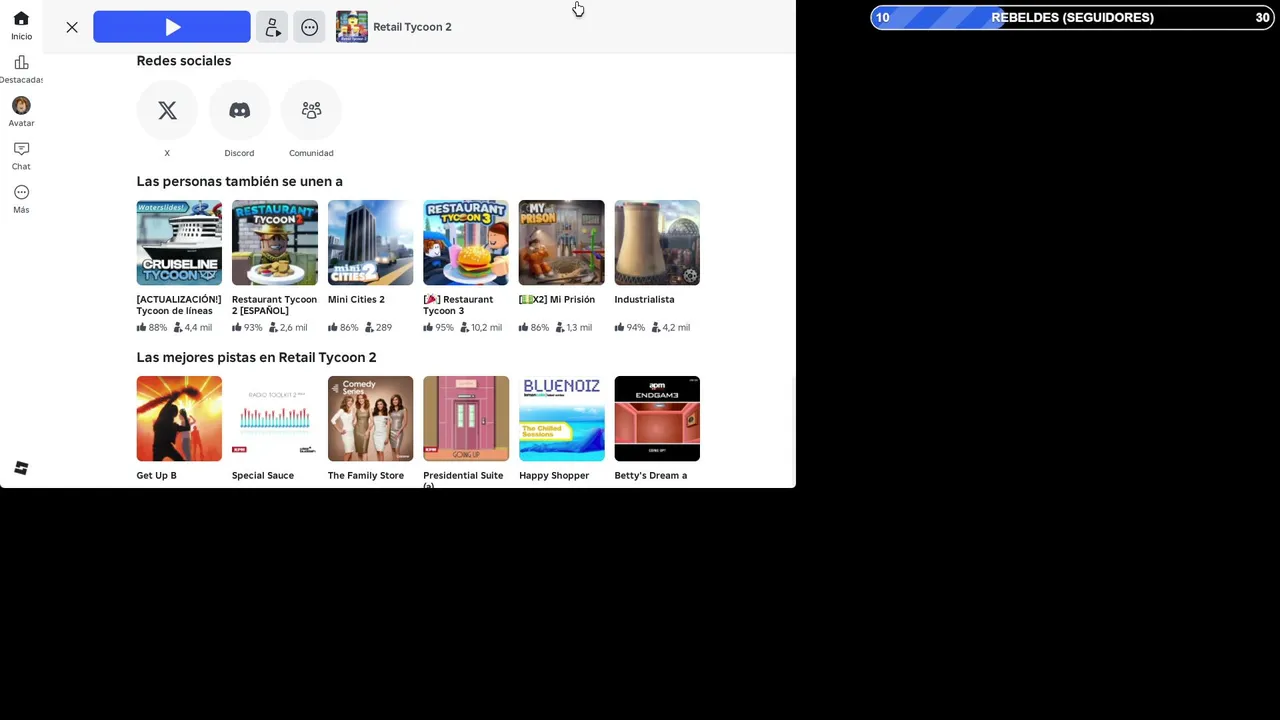Open Restaurant Tycoon 2 game thumbnail
The image size is (1280, 720).
(x=275, y=243)
